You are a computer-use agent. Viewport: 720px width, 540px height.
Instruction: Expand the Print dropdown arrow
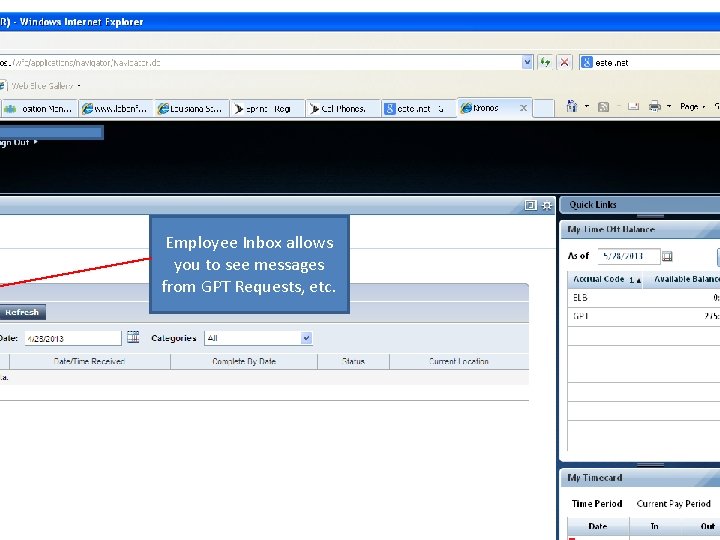(669, 107)
